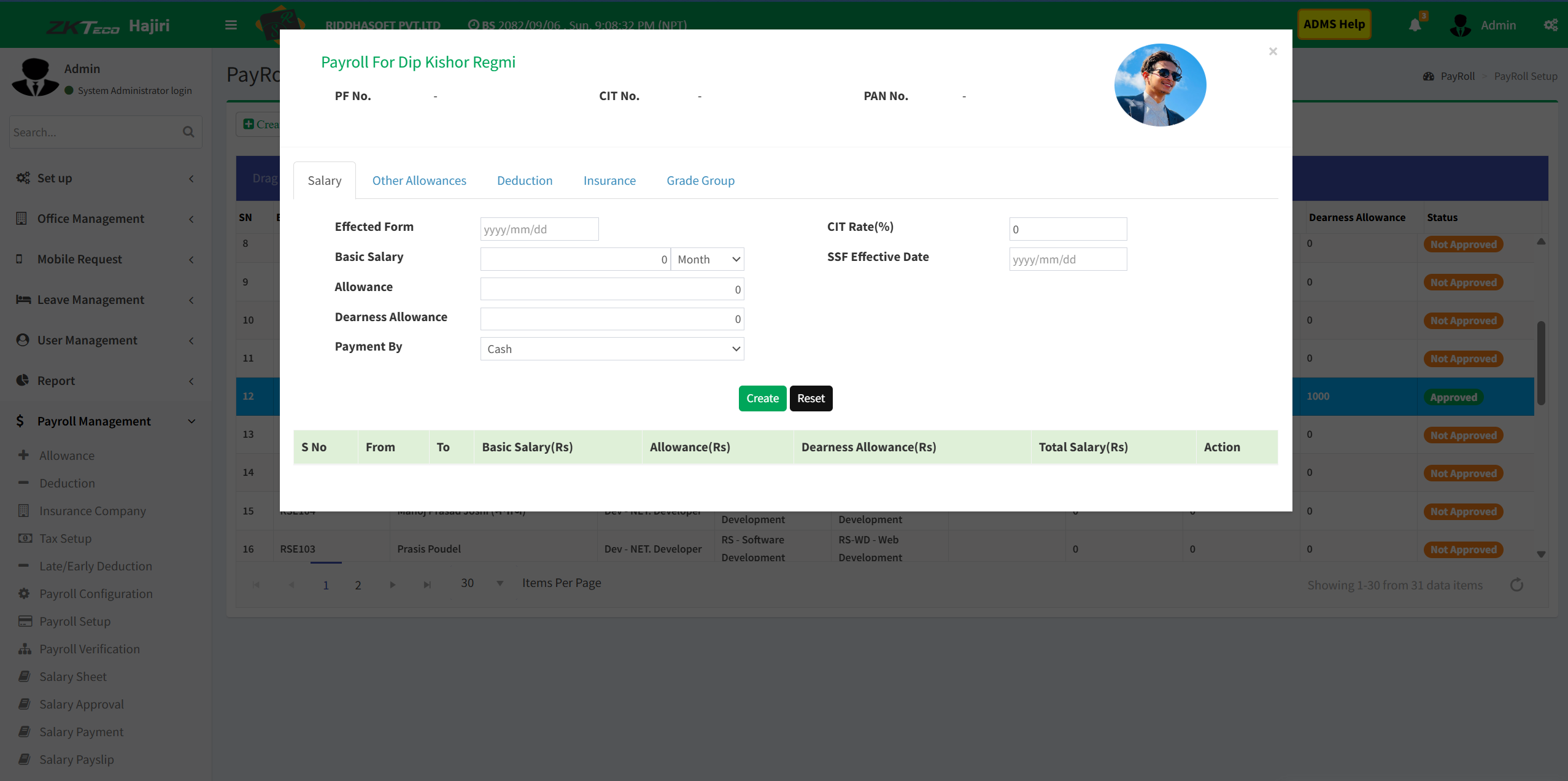Screen dimensions: 1568x781
Task: Click the Effected Form date field
Action: tap(539, 229)
